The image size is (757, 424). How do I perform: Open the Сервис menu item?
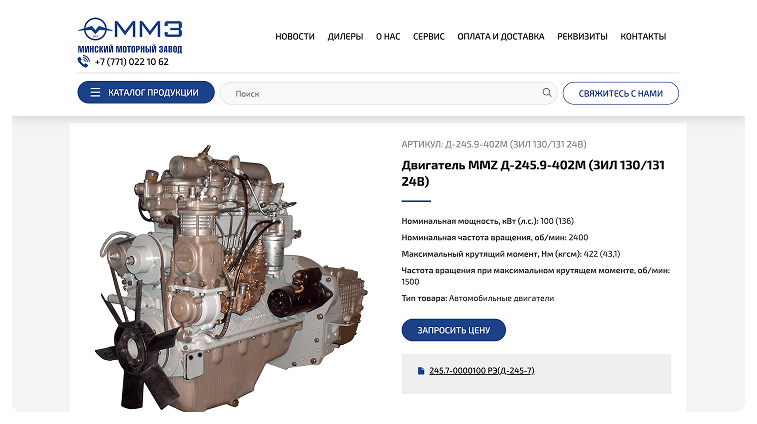[428, 36]
